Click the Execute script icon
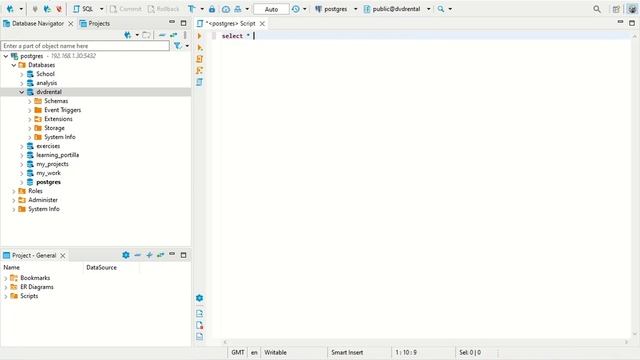The image size is (640, 360). tap(200, 59)
